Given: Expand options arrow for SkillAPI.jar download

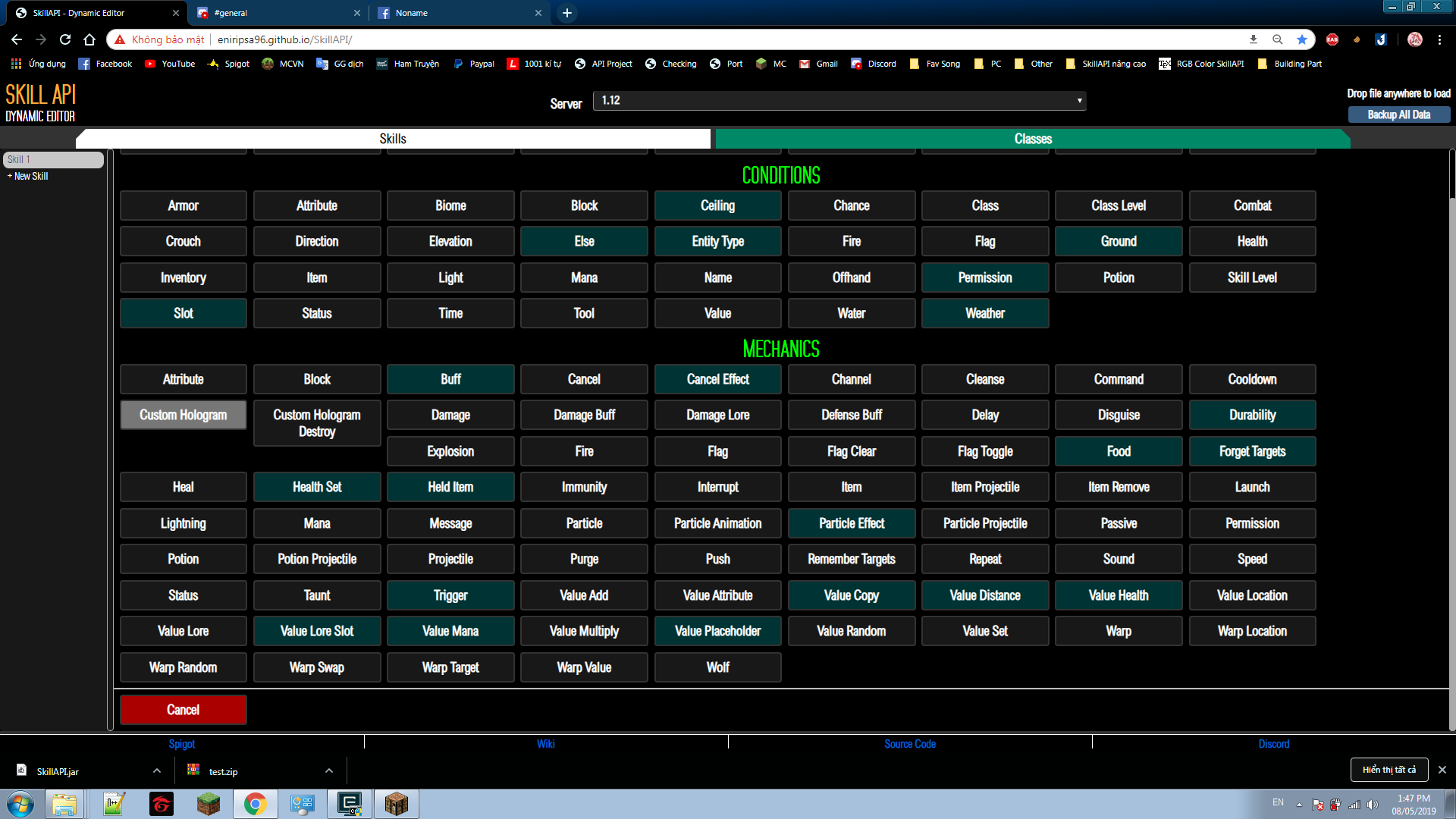Looking at the screenshot, I should pos(157,771).
